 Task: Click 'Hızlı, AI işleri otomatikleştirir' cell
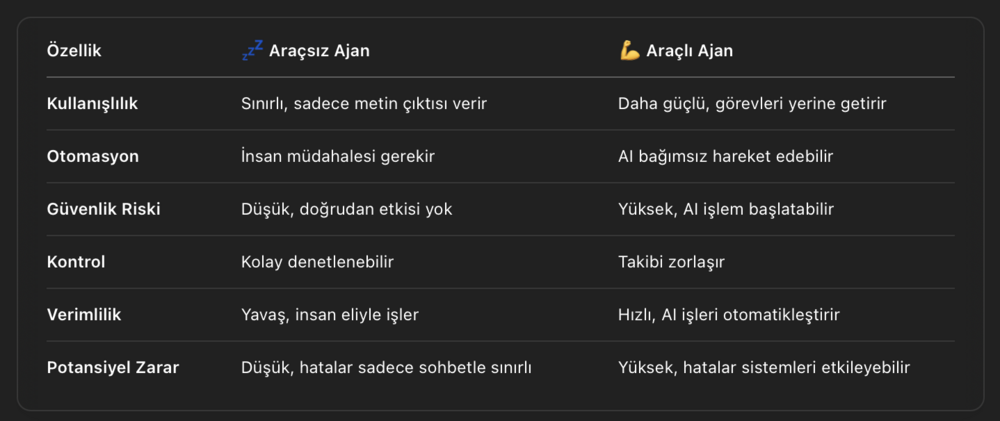click(x=729, y=315)
